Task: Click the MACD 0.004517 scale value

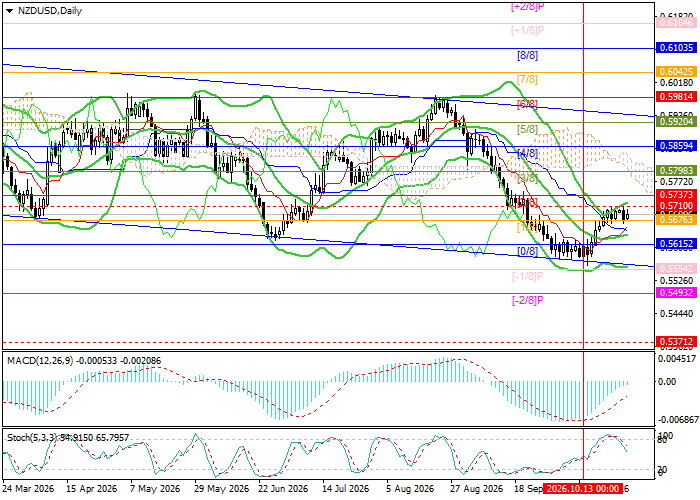Action: point(677,358)
